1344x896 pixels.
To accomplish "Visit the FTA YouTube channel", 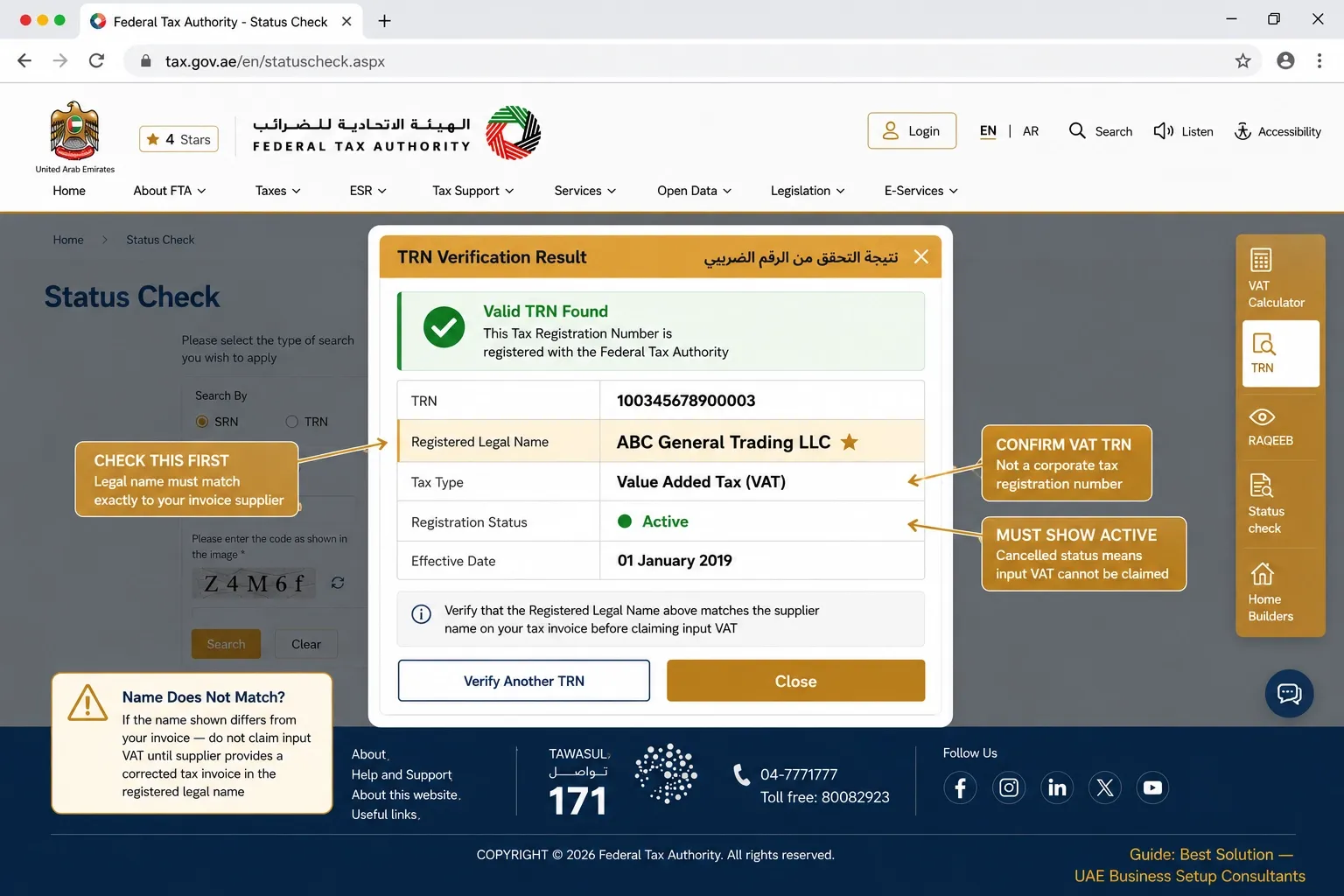I will 1153,787.
